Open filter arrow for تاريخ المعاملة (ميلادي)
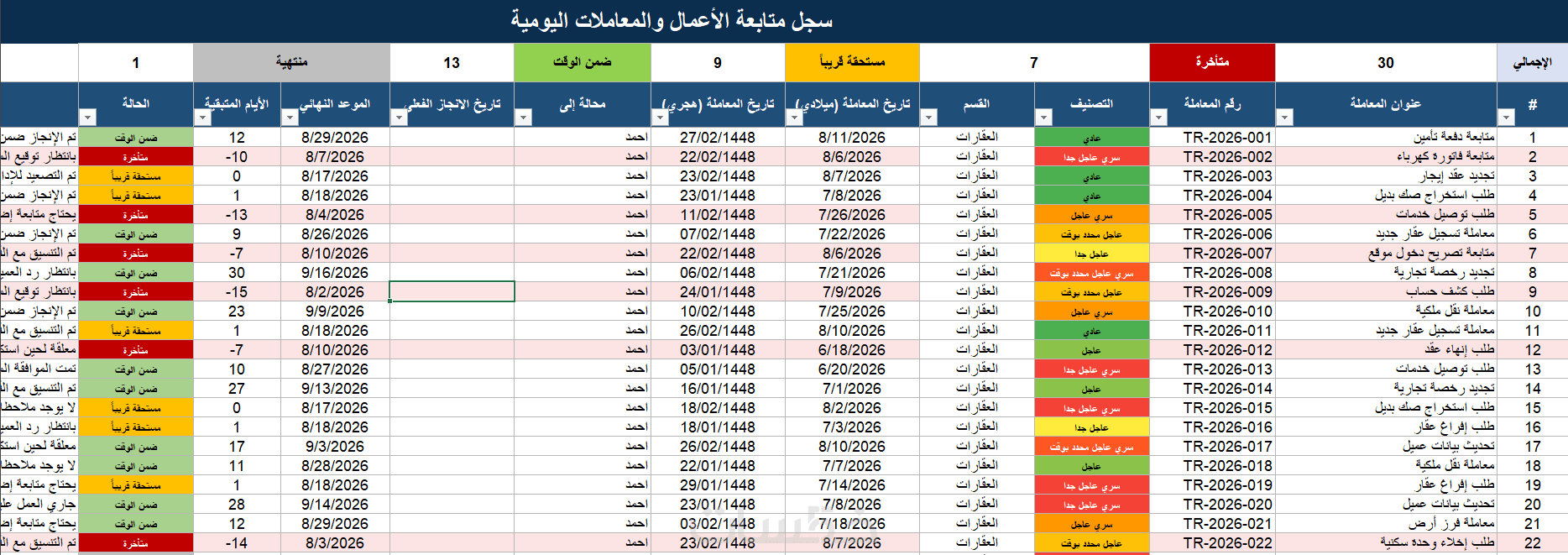 795,118
